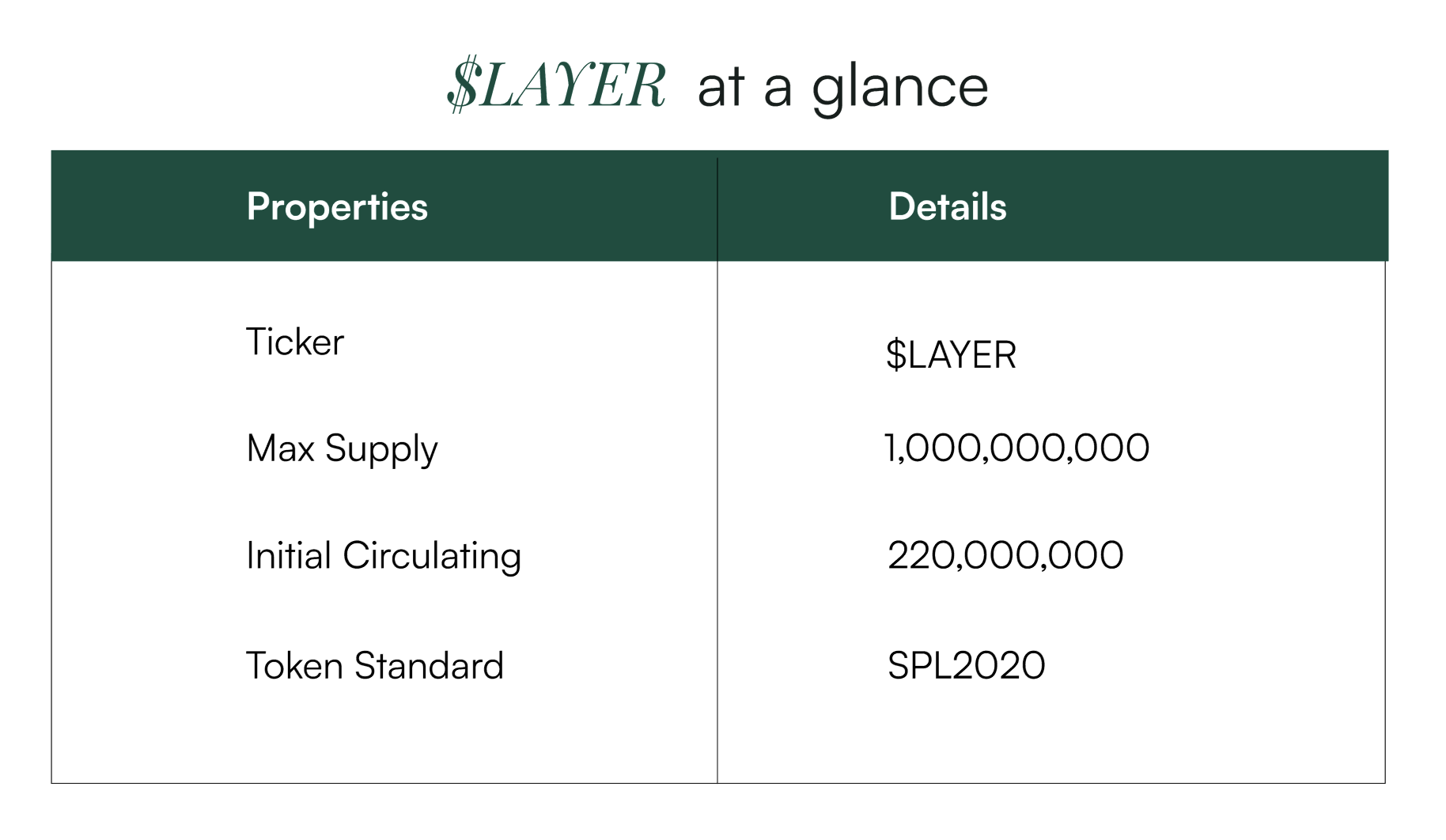Click the Ticker row label
Screen dimensions: 1446x840
tap(295, 342)
